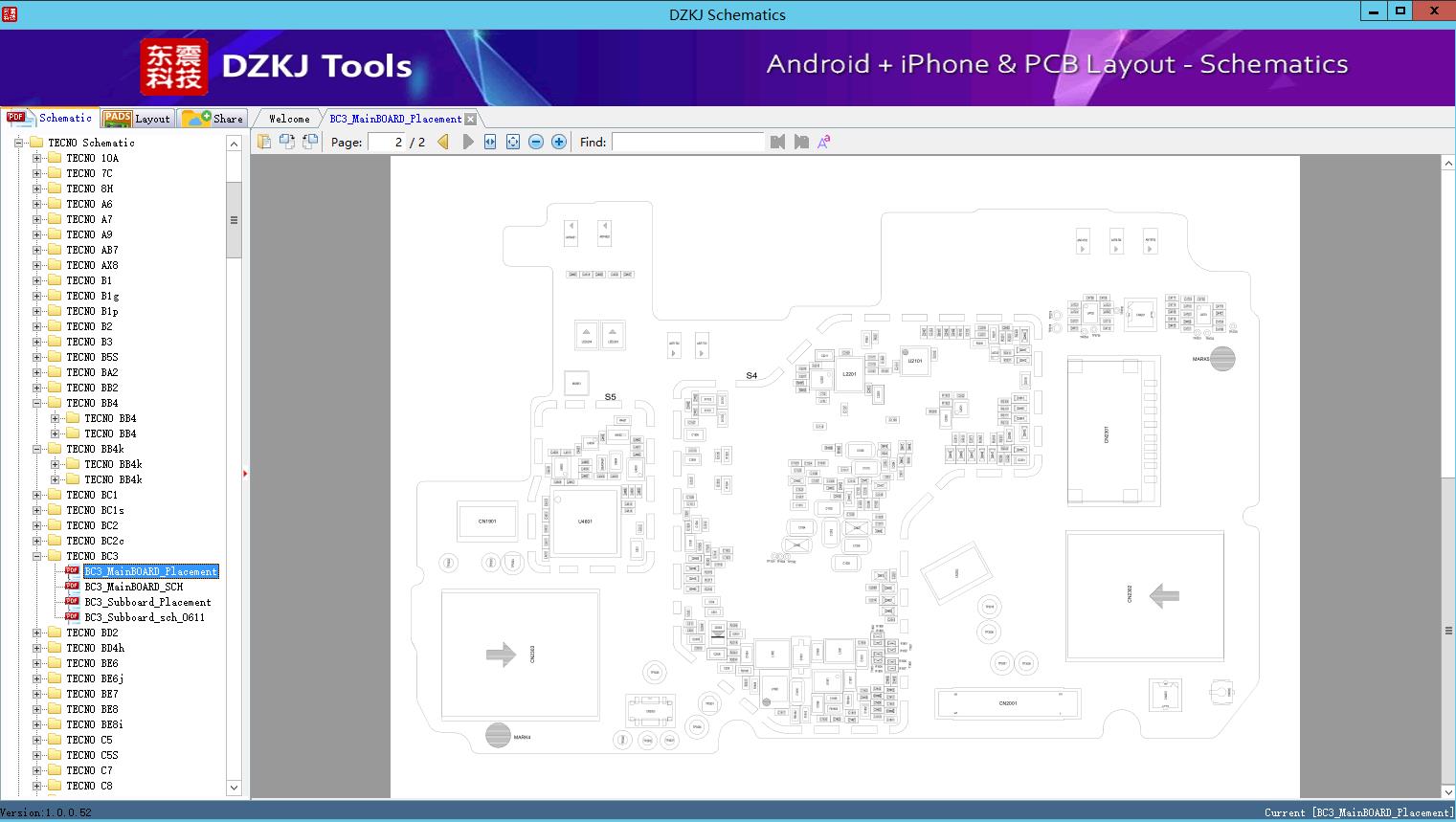This screenshot has width=1456, height=822.
Task: Open BC3_Subboard_sch_0611 PDF
Action: 145,617
